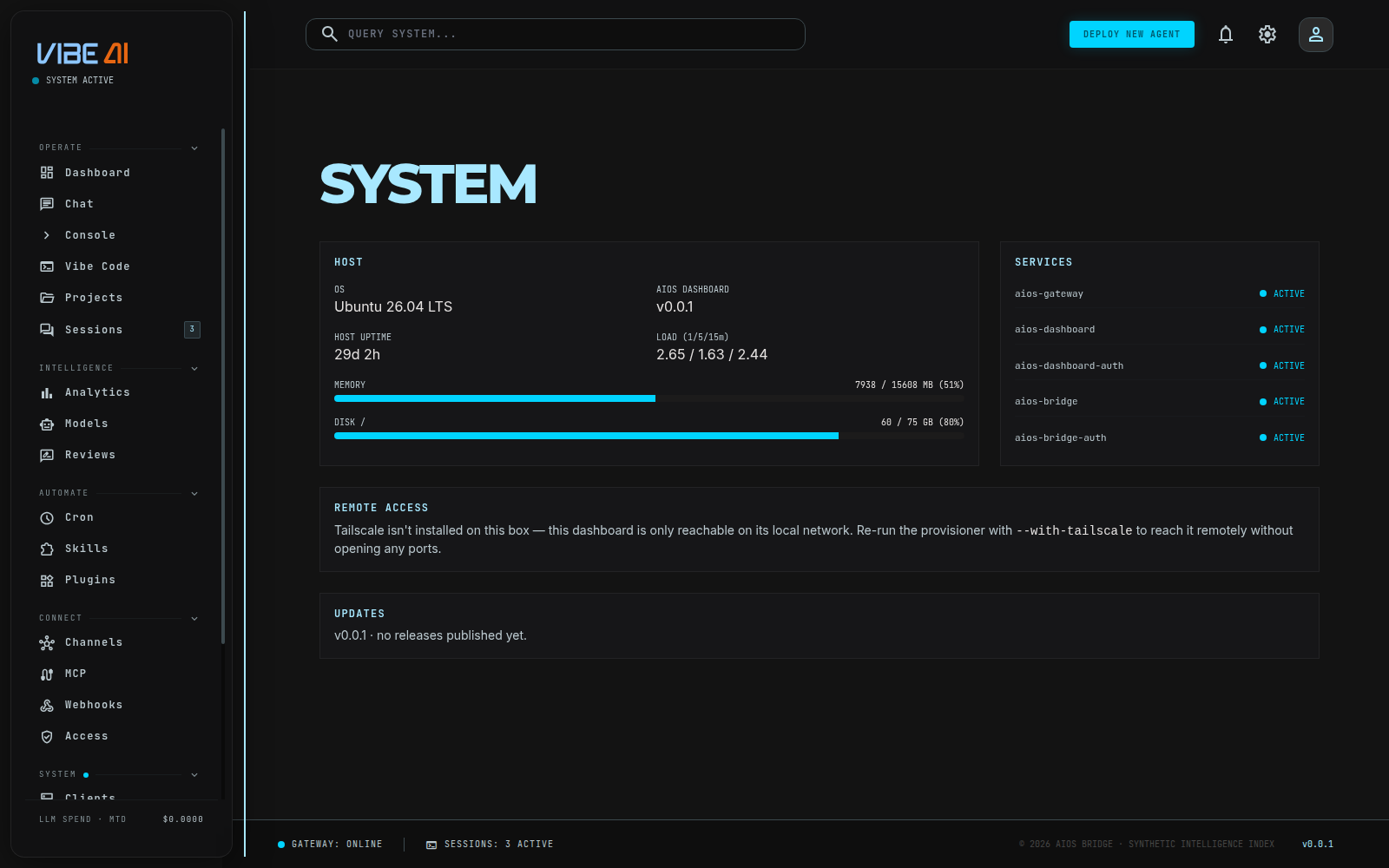Click the Console chevron icon
The width and height of the screenshot is (1389, 868).
click(47, 235)
